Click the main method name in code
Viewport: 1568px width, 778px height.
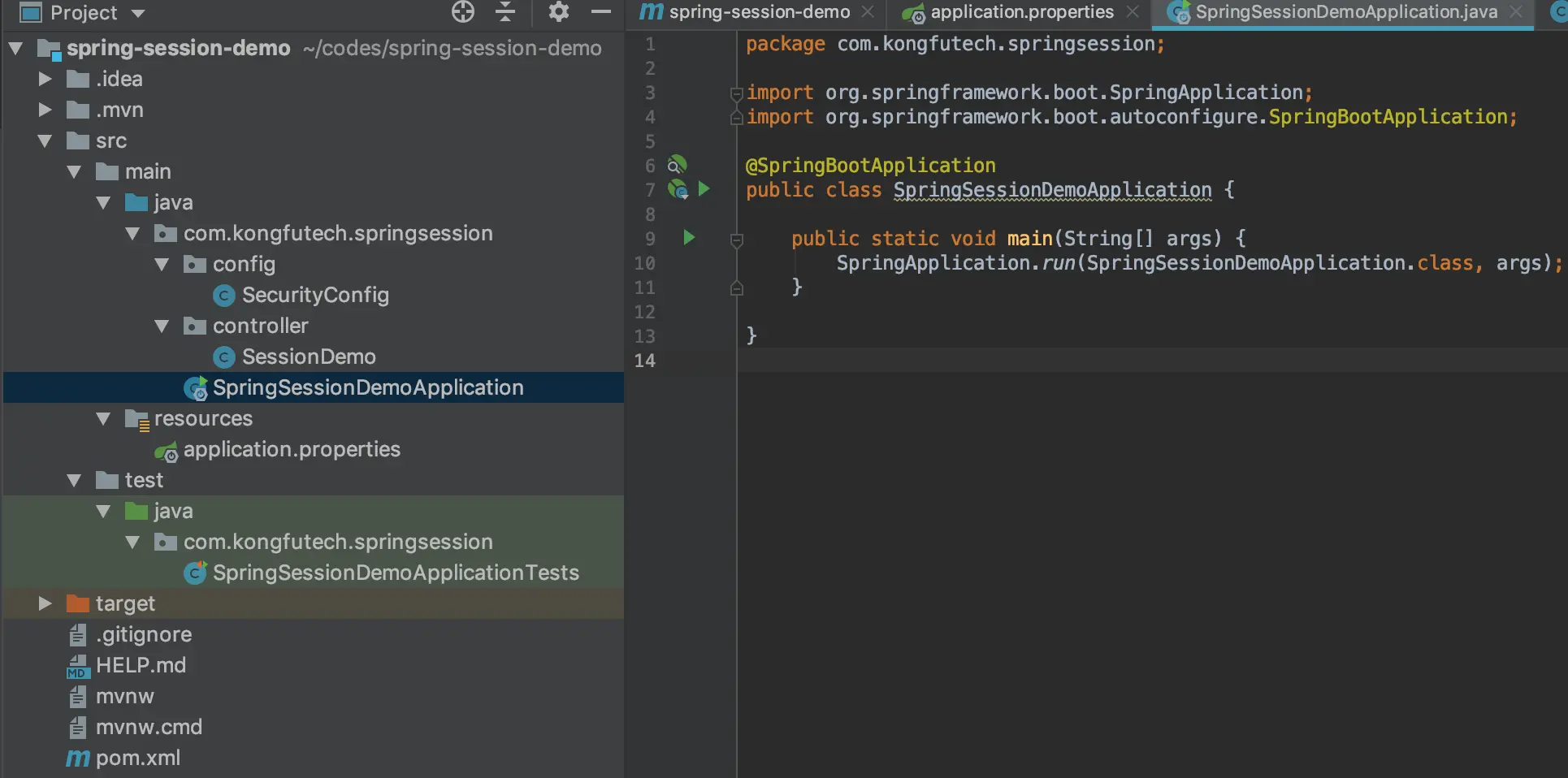point(1030,239)
